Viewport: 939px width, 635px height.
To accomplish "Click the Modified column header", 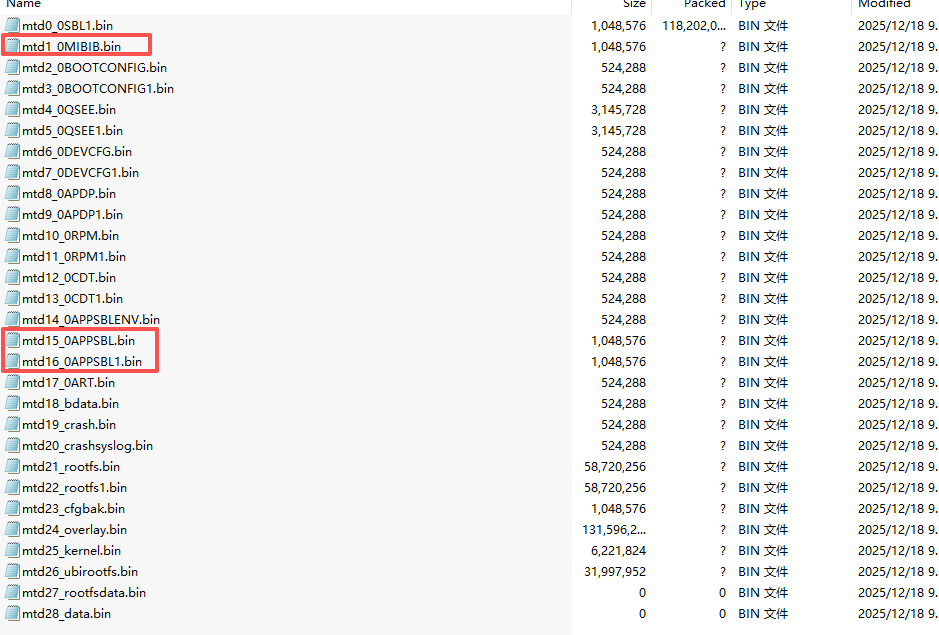I will (883, 5).
